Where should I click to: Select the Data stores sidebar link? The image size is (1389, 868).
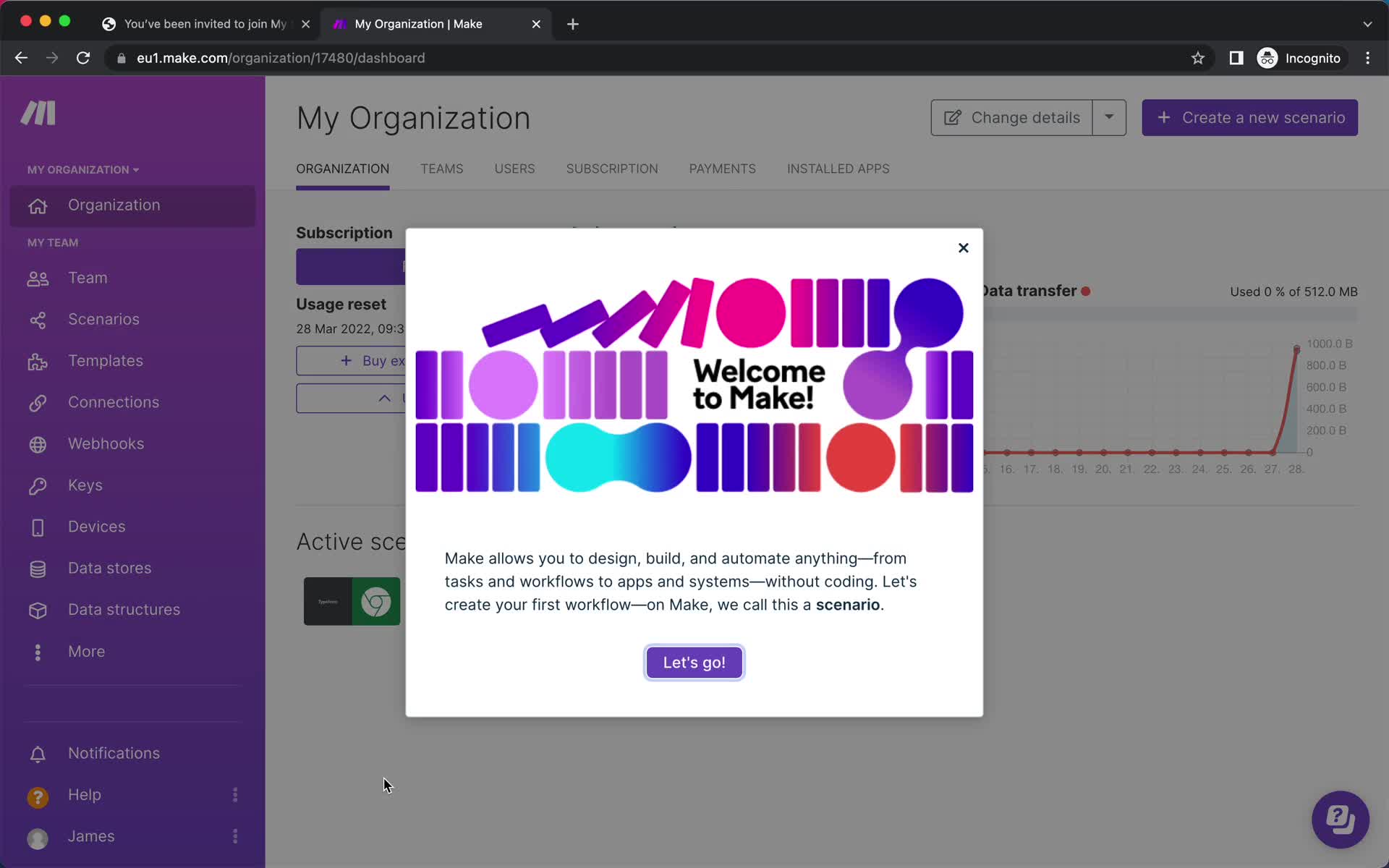(109, 568)
